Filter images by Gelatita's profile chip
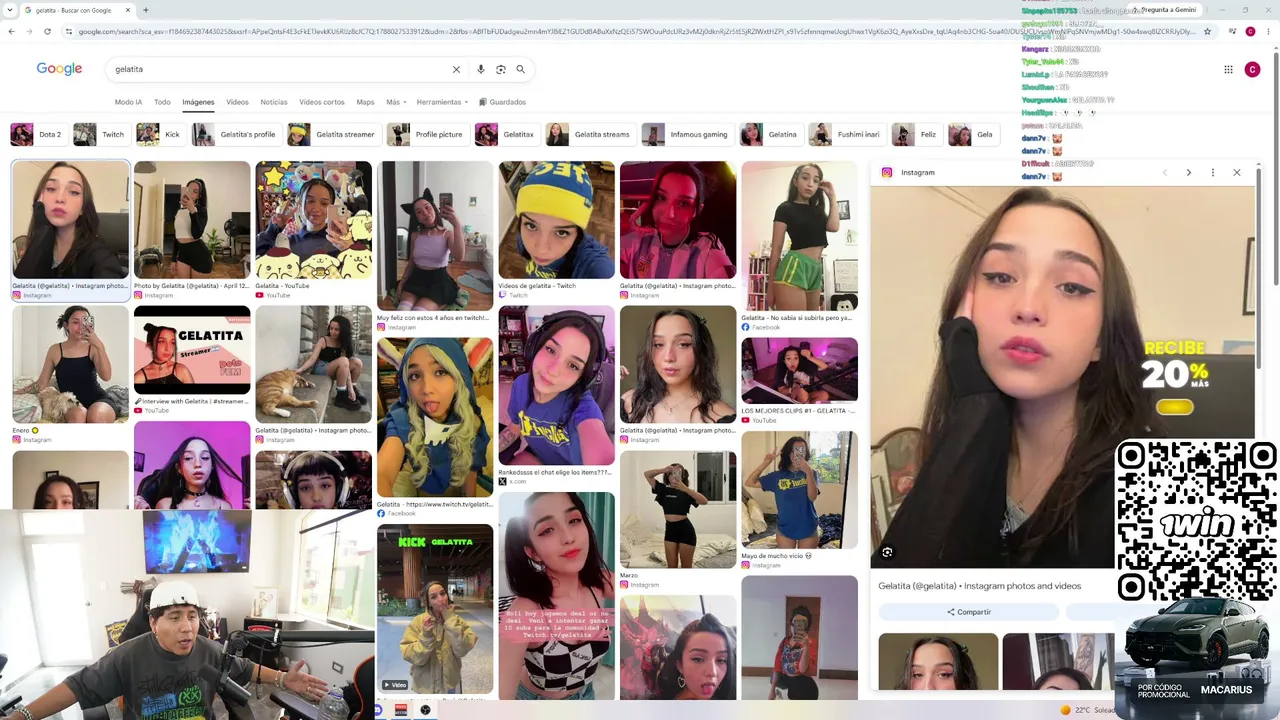 coord(235,134)
